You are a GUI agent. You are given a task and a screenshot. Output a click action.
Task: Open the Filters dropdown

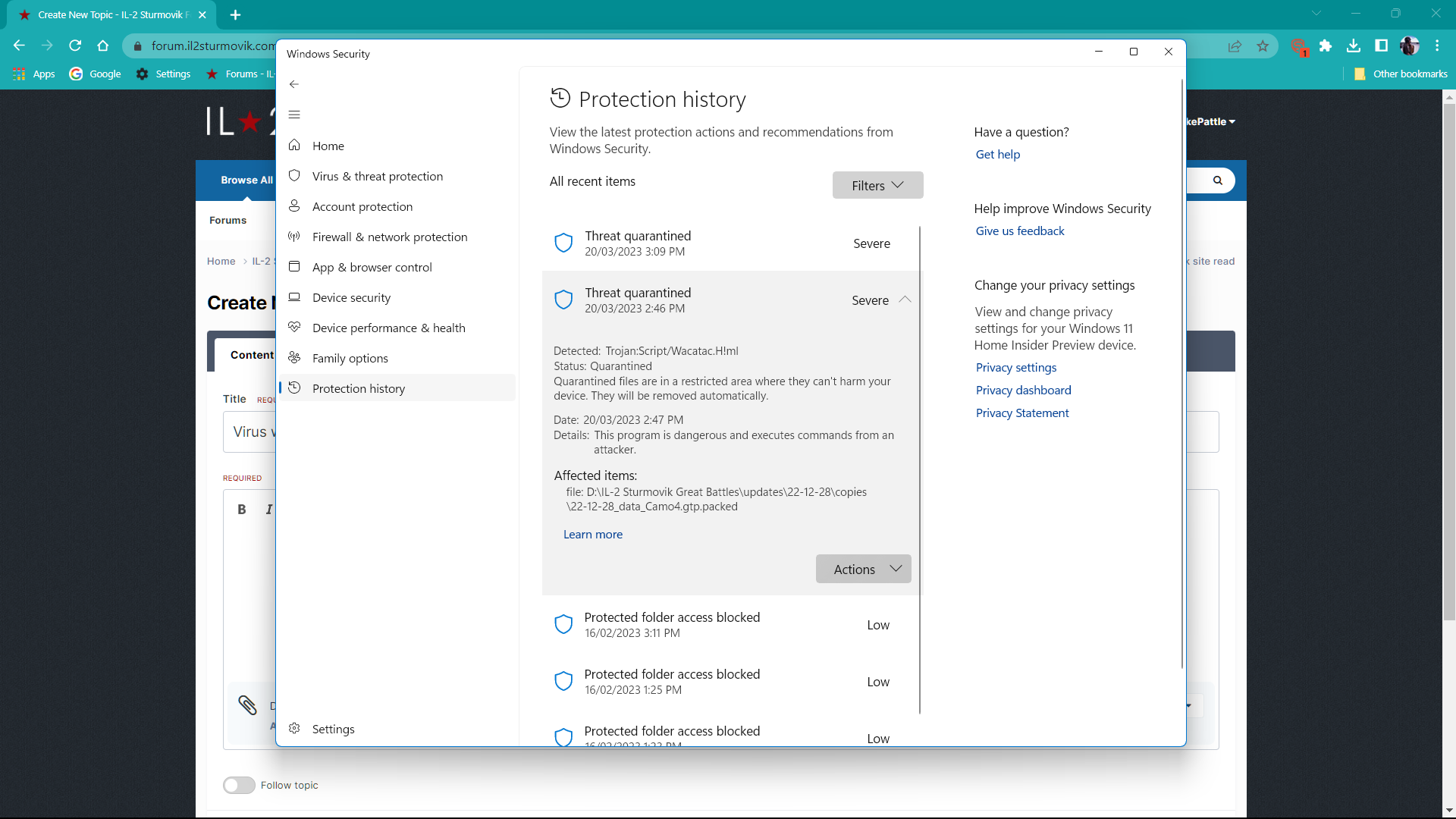(877, 185)
